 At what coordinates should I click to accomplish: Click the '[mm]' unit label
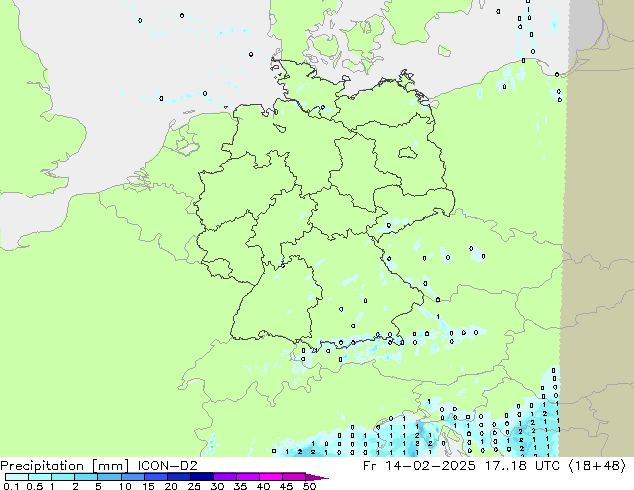coord(110,466)
